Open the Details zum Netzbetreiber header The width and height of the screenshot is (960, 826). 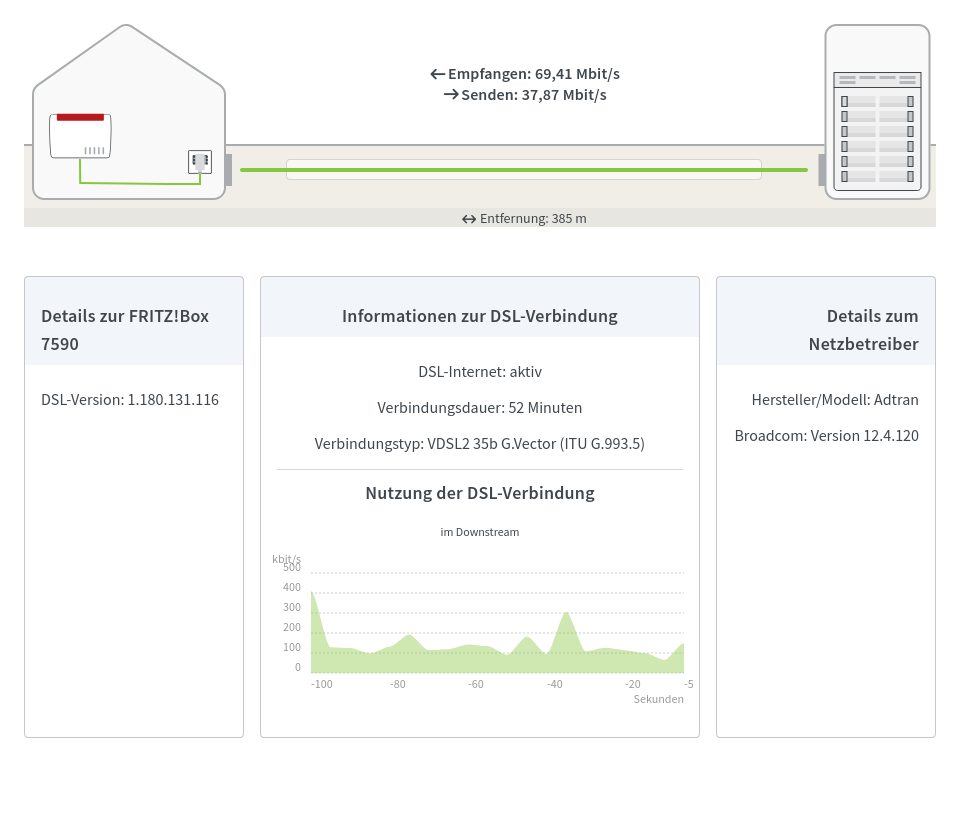(826, 329)
